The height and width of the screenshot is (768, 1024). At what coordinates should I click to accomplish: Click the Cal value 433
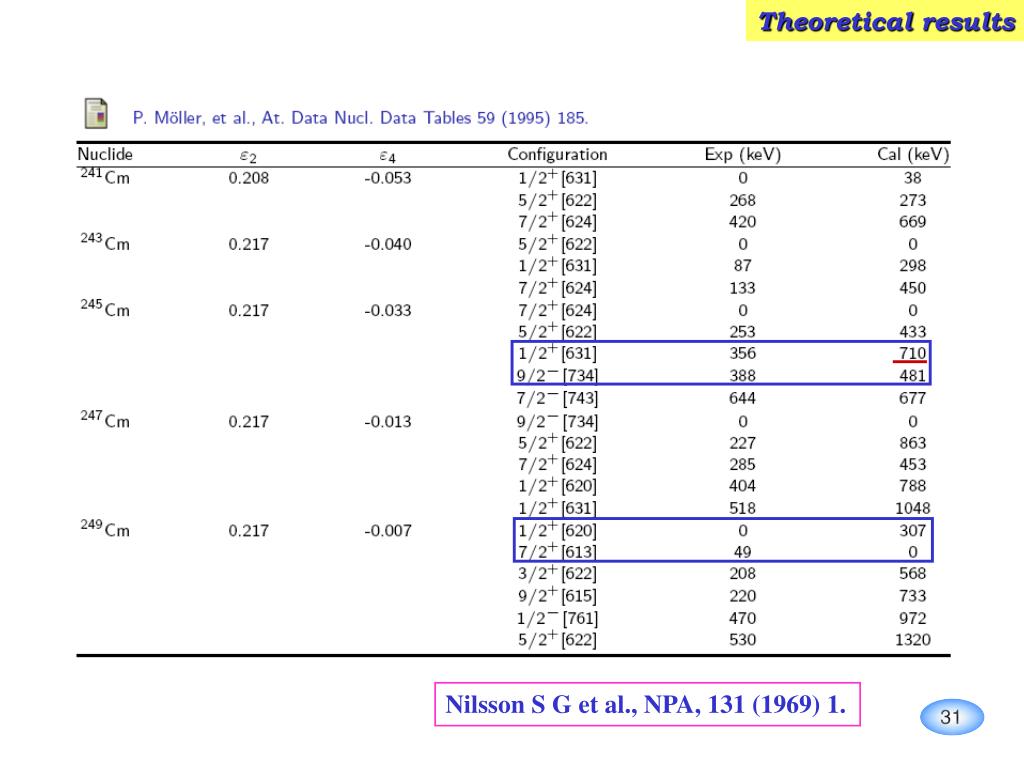[x=912, y=332]
